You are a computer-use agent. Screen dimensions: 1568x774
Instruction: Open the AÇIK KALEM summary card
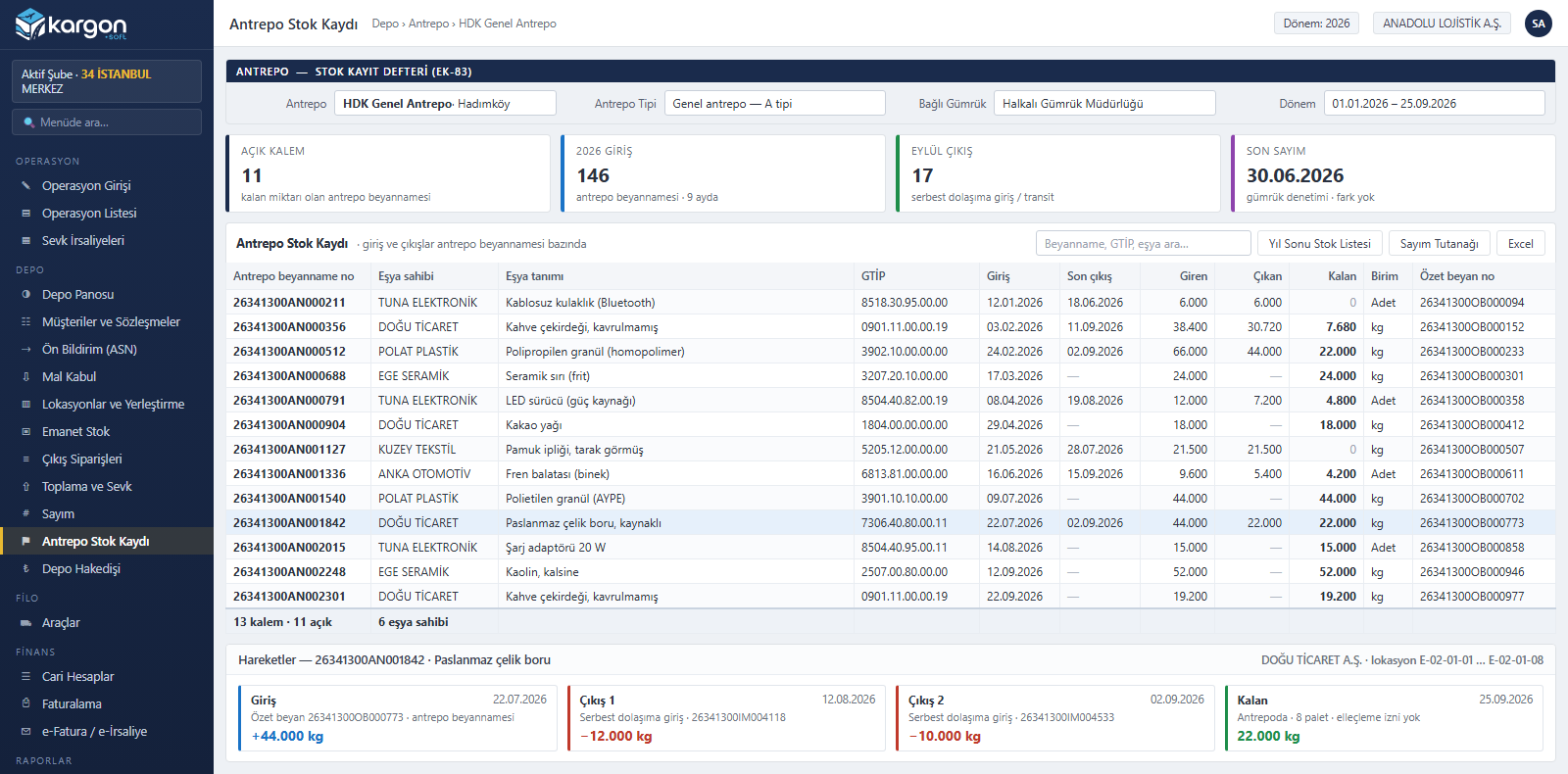pyautogui.click(x=388, y=173)
